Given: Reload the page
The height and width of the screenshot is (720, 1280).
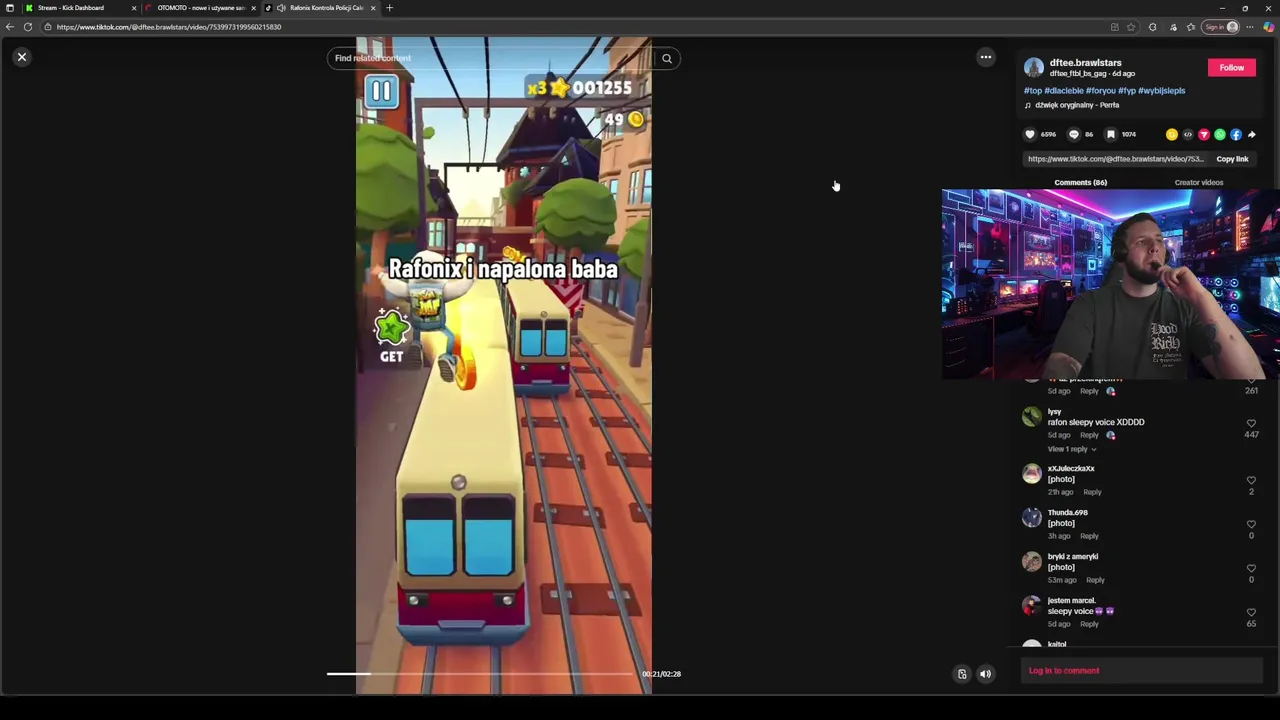Looking at the screenshot, I should click(x=28, y=27).
